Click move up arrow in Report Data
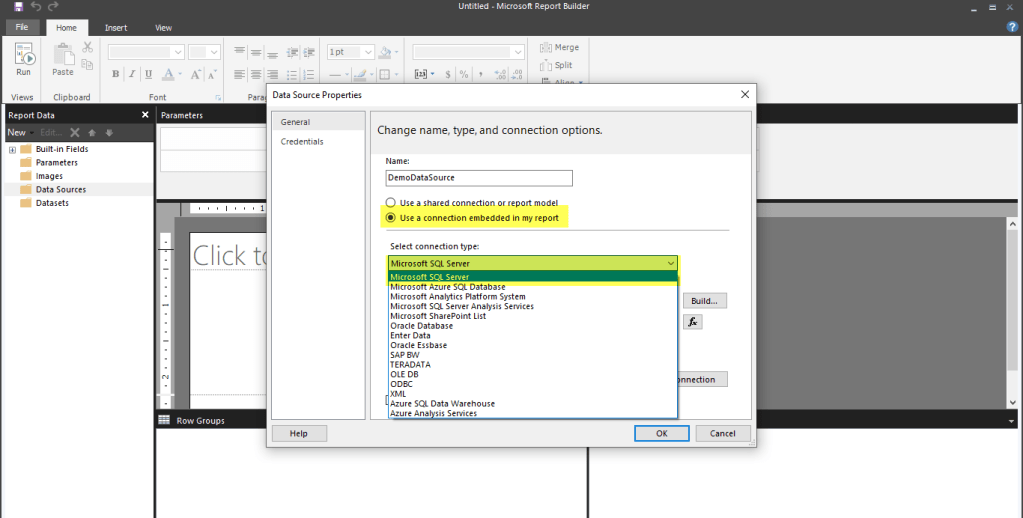The image size is (1023, 518). click(x=92, y=132)
